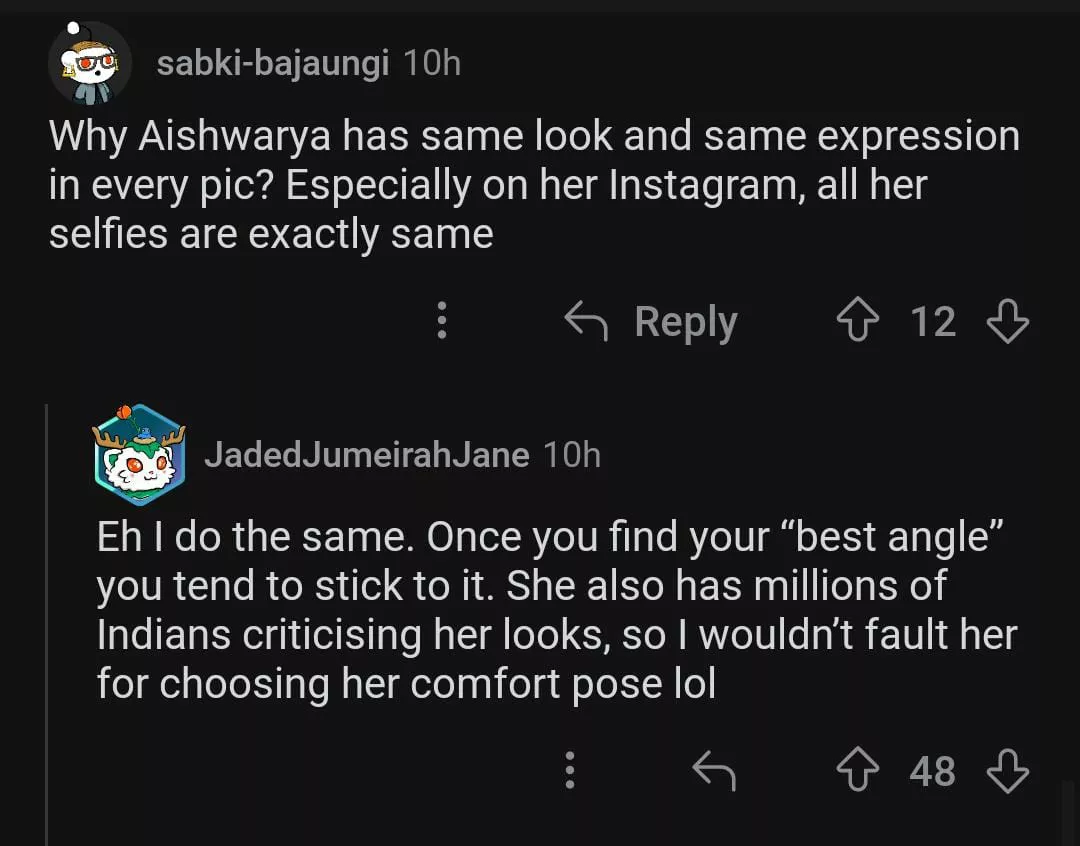
Task: Tap the vote score 12
Action: point(932,322)
